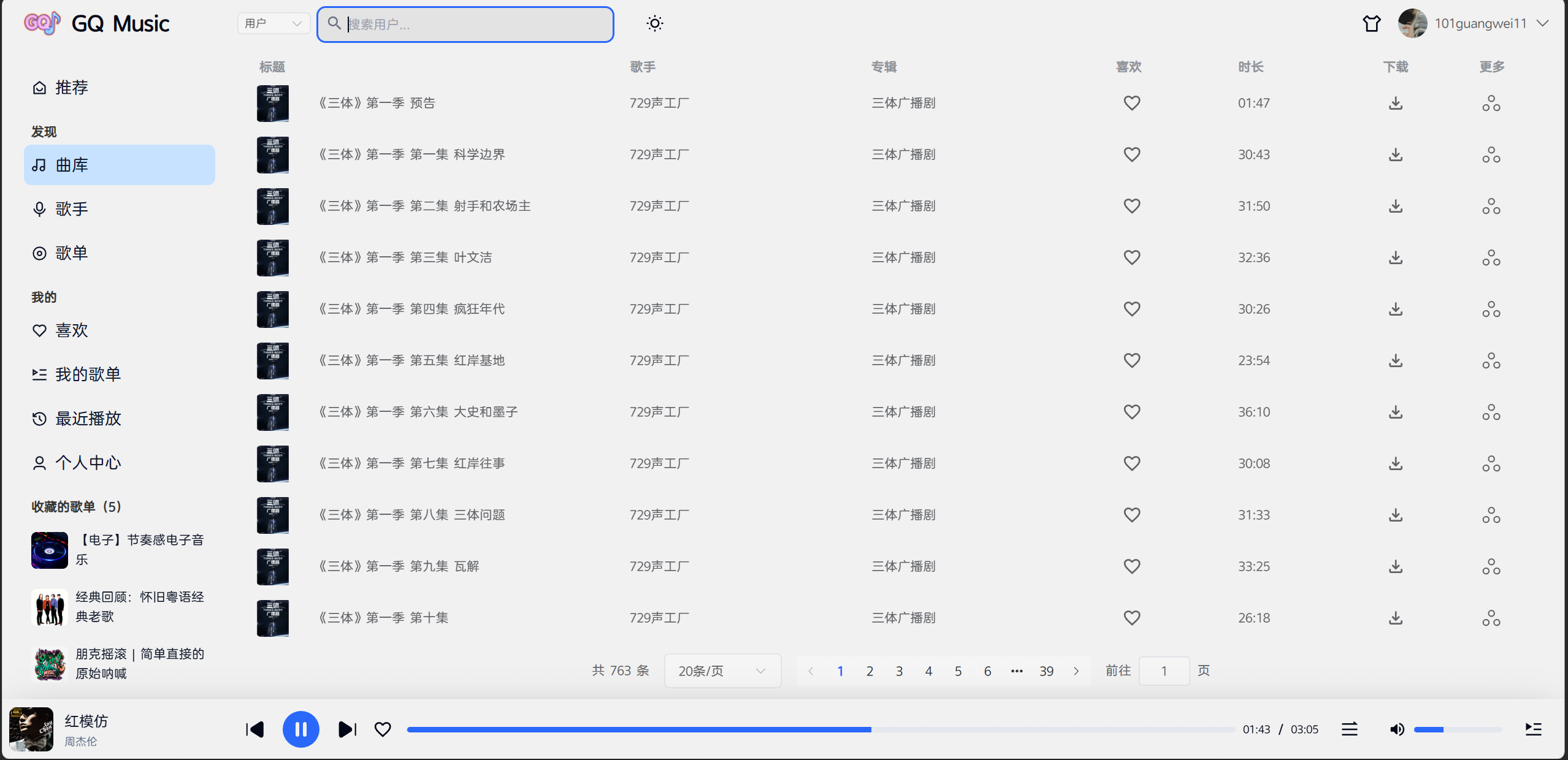This screenshot has height=760, width=1568.
Task: Toggle light/dark mode sun icon
Action: [x=654, y=23]
